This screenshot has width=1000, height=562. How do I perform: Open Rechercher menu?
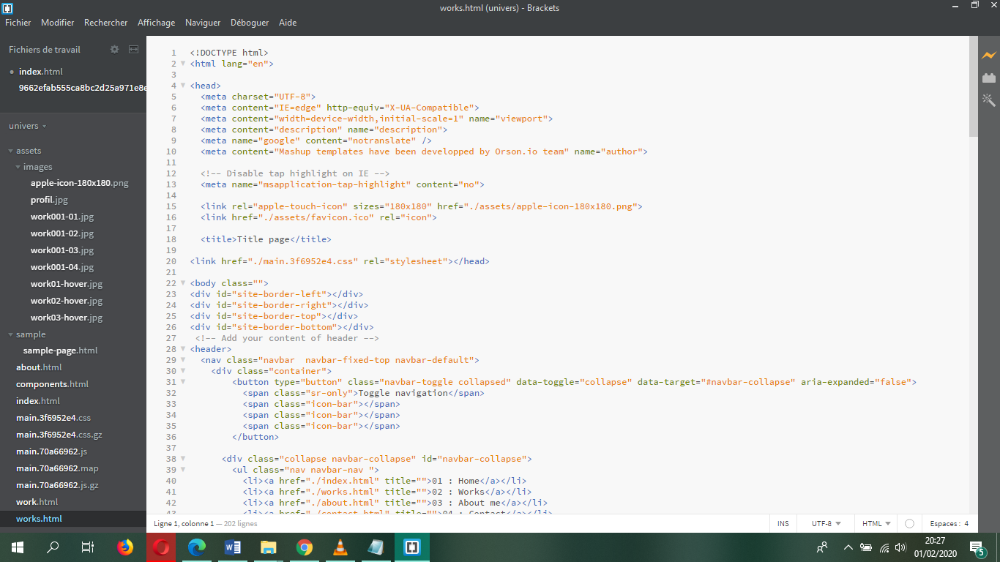106,22
